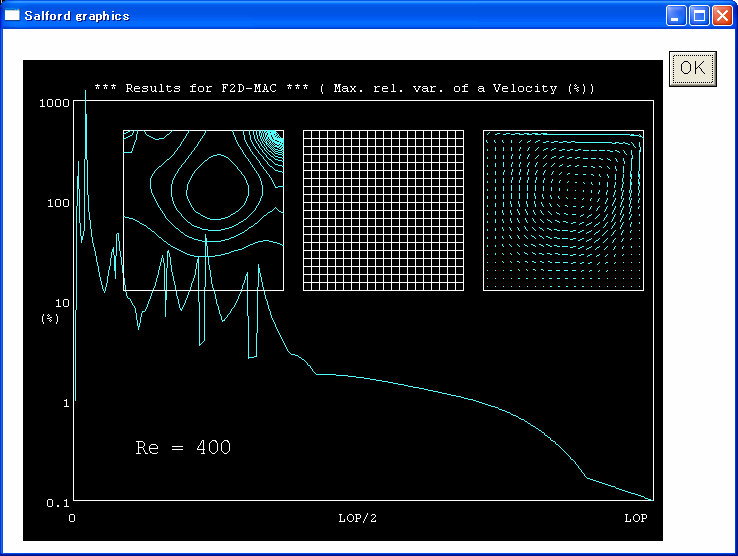Click the 'Re = 400' label

coord(183,447)
